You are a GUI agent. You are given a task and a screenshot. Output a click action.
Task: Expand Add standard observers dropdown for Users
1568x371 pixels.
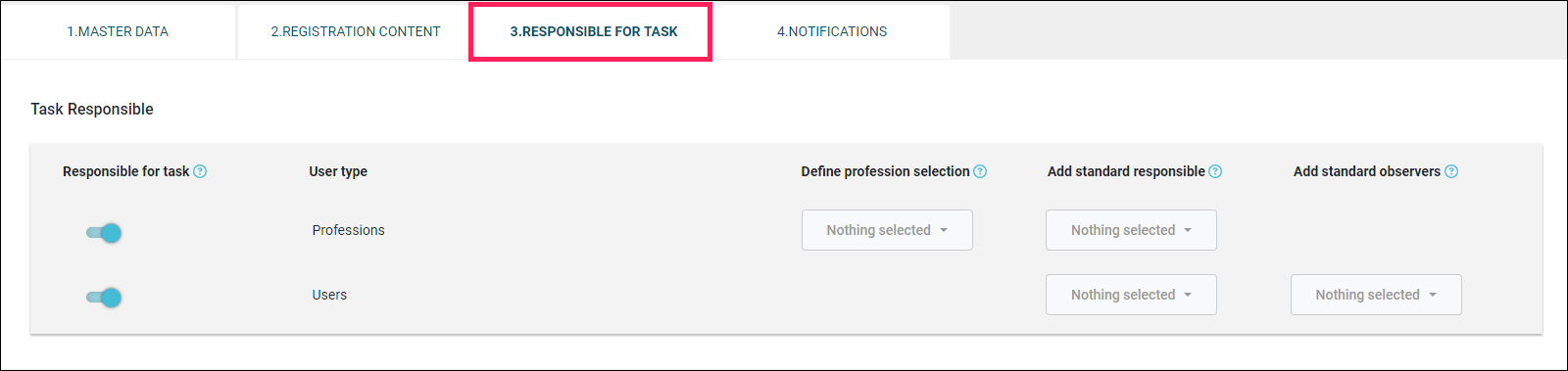click(1376, 295)
